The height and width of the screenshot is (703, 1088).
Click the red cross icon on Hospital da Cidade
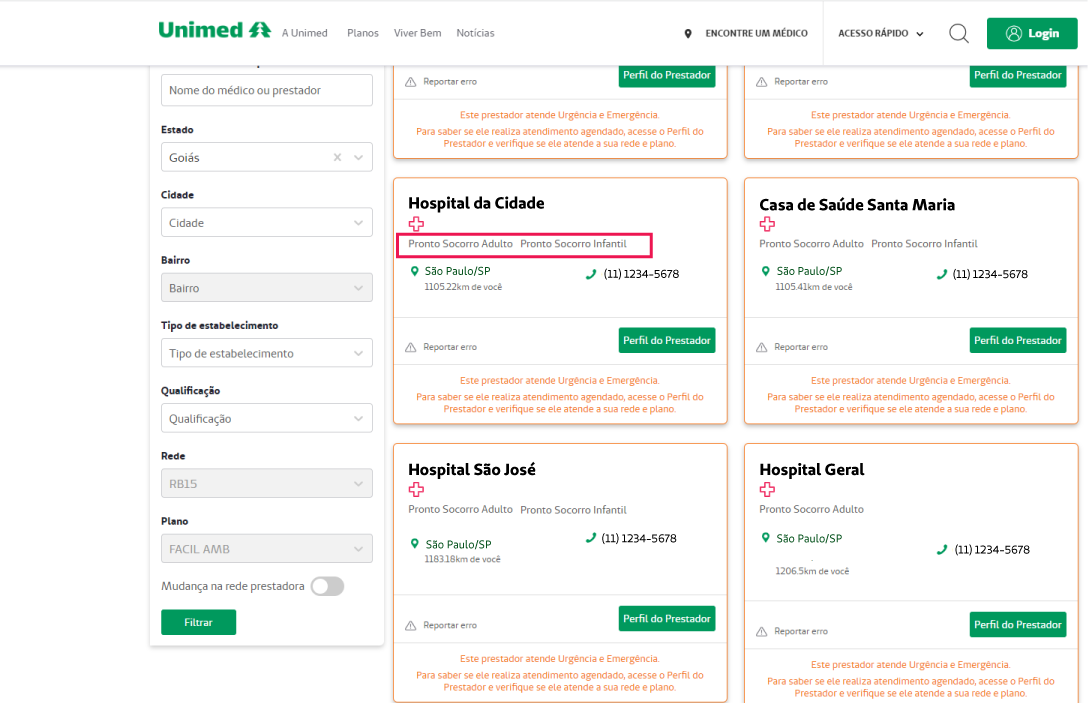click(x=416, y=223)
